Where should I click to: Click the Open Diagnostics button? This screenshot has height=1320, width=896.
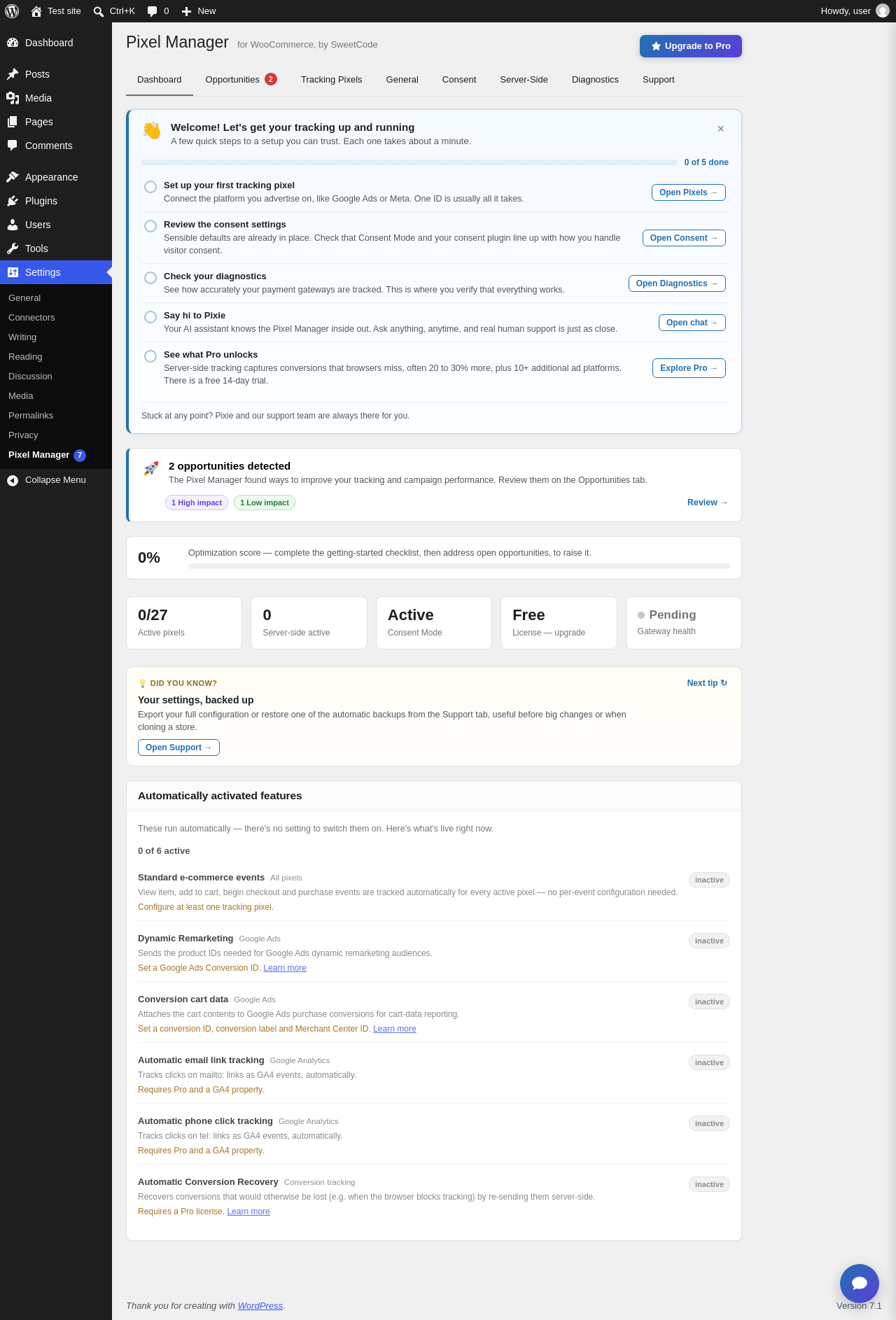[677, 283]
